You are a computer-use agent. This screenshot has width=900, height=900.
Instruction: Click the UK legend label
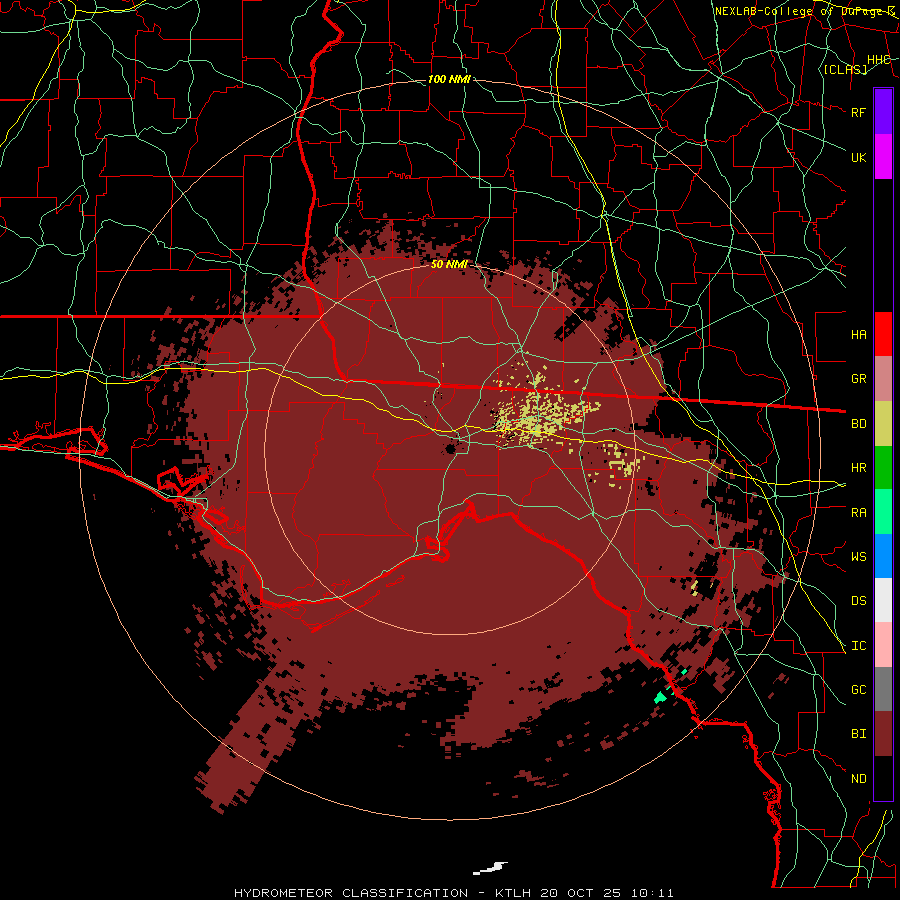click(x=858, y=157)
